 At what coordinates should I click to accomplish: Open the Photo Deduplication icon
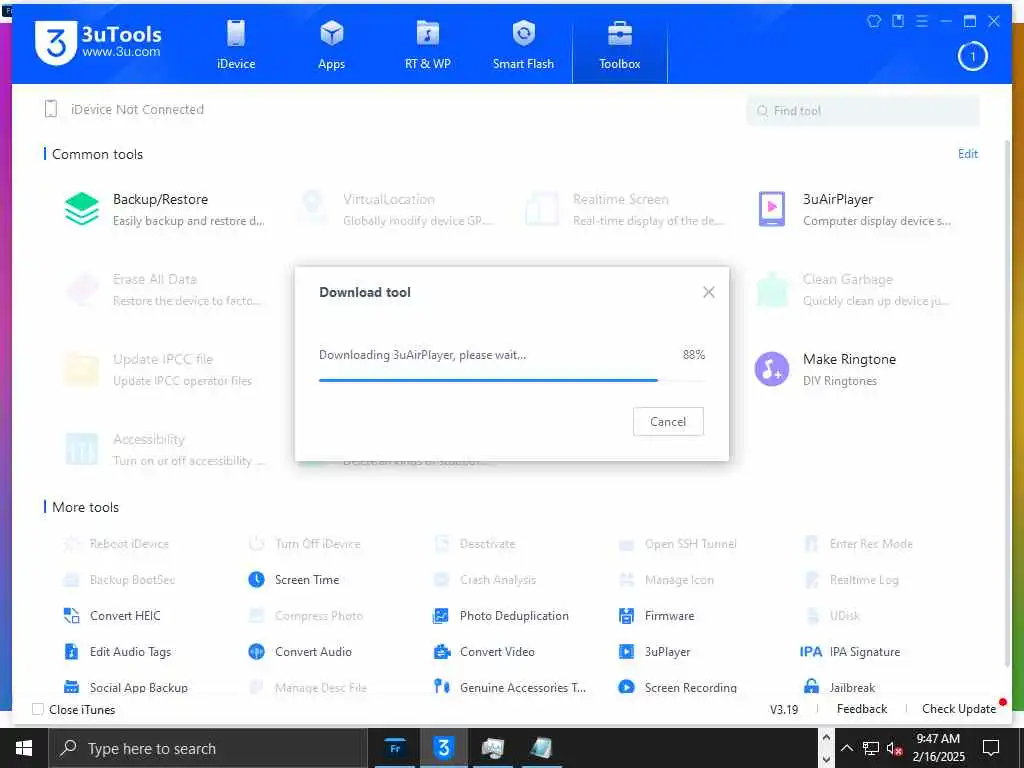pyautogui.click(x=441, y=615)
